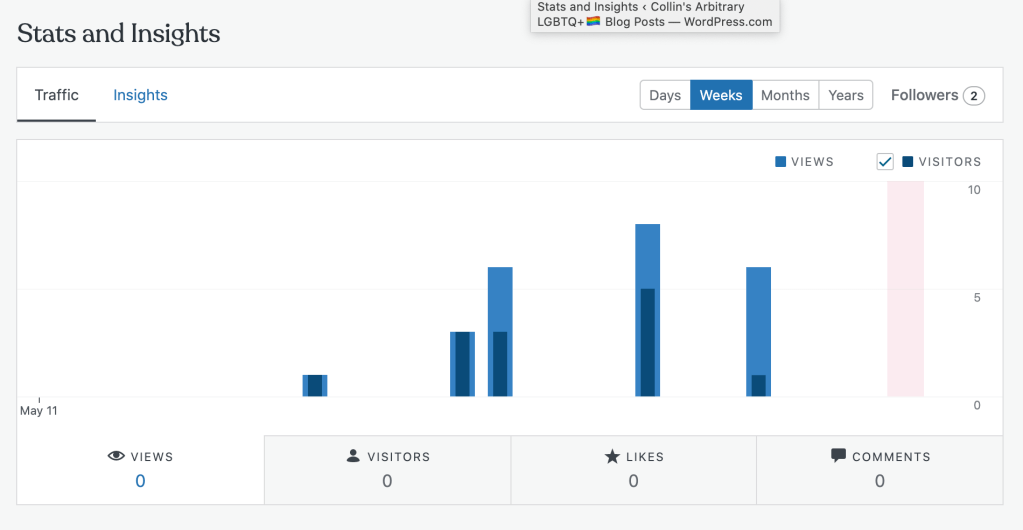Select the Traffic tab
1023x530 pixels.
coord(57,95)
